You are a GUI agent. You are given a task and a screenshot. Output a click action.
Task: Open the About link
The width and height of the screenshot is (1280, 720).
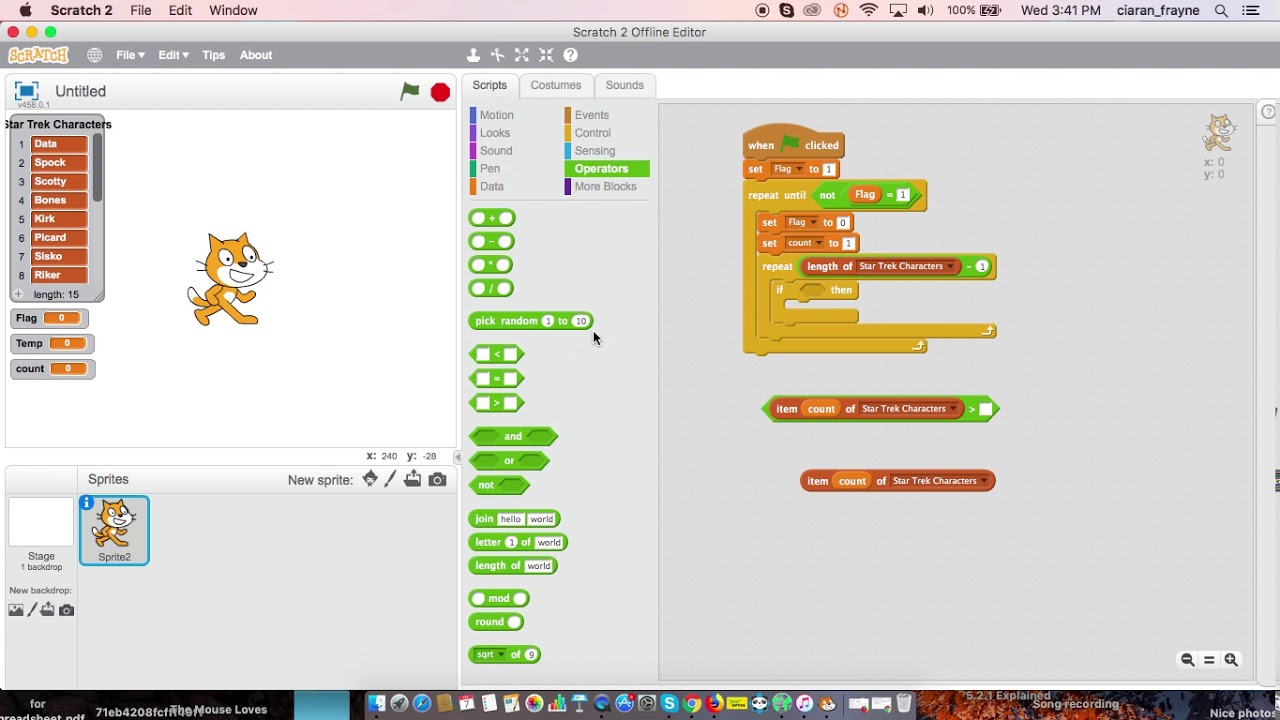point(256,55)
